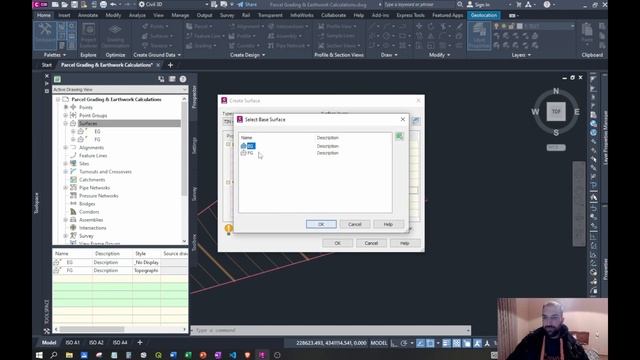
Task: Open the Insert ribbon tab
Action: tap(64, 15)
